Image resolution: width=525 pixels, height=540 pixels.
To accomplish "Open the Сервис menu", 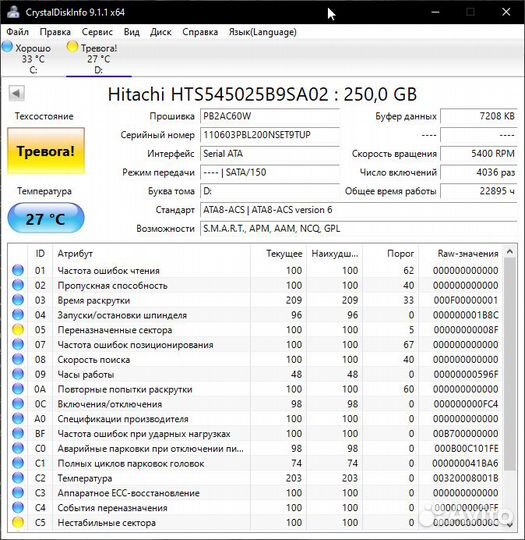I will [97, 32].
